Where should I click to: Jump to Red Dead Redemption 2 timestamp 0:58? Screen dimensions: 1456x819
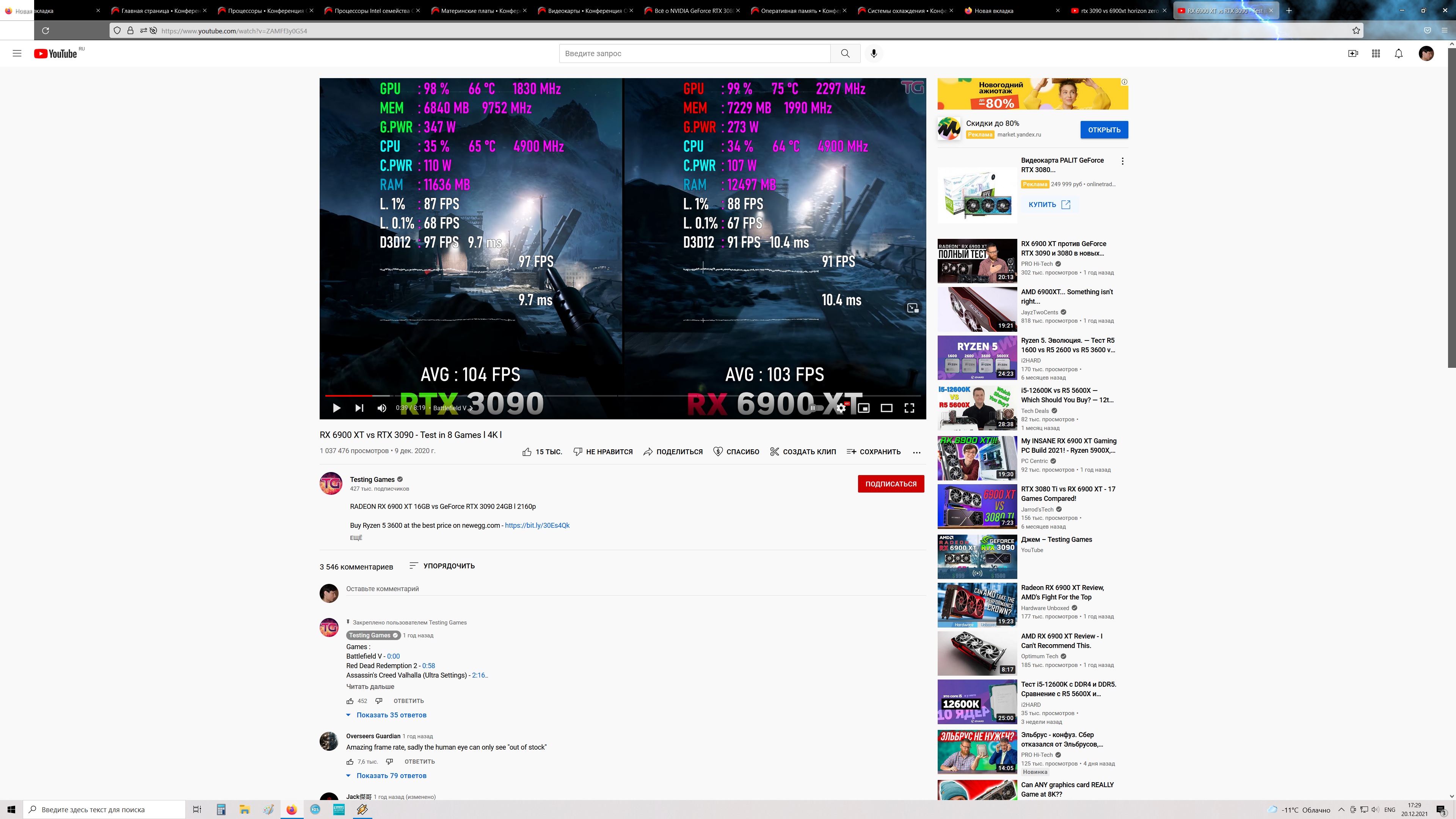coord(428,666)
